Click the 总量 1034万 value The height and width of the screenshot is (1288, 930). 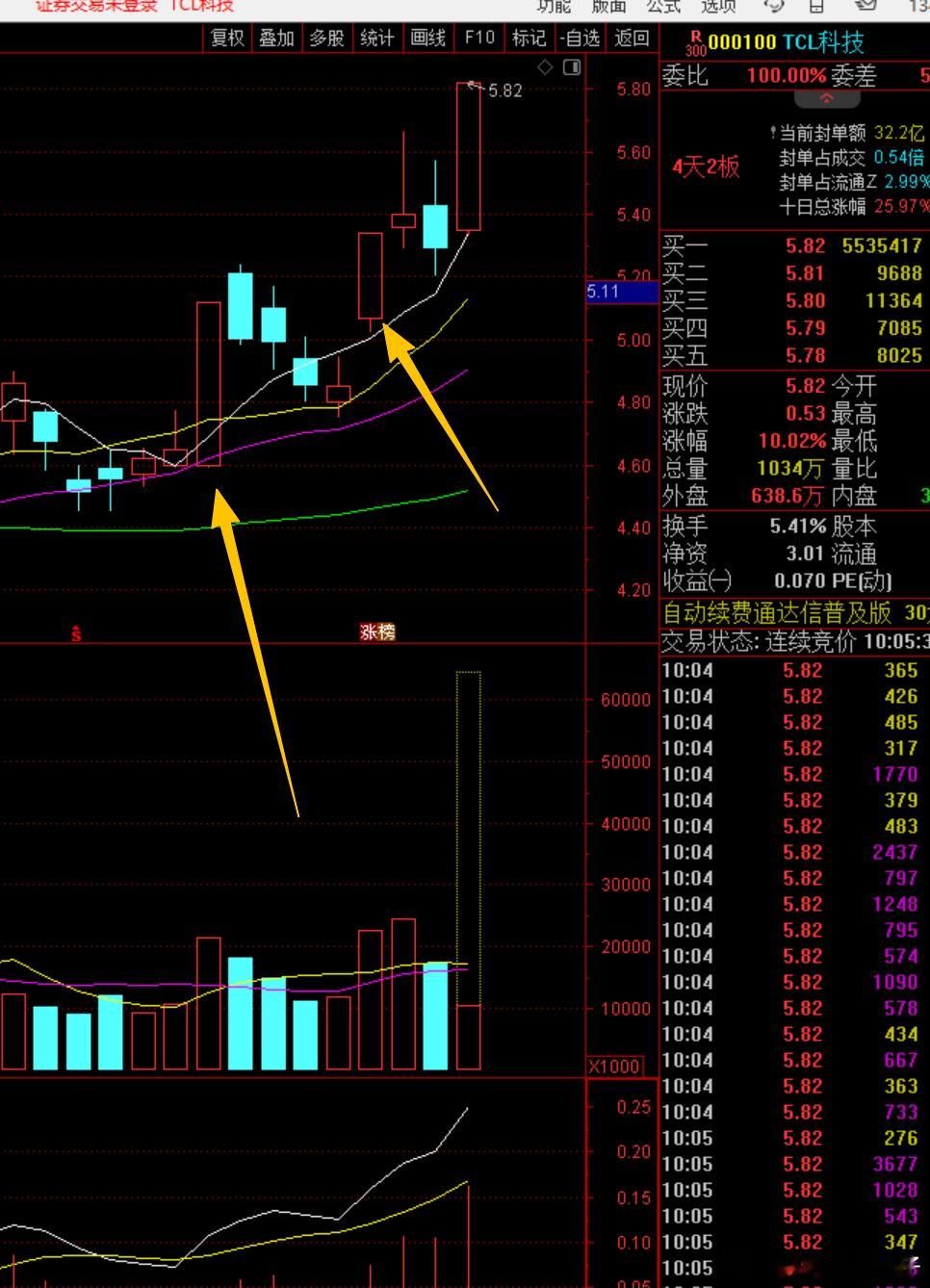(790, 469)
